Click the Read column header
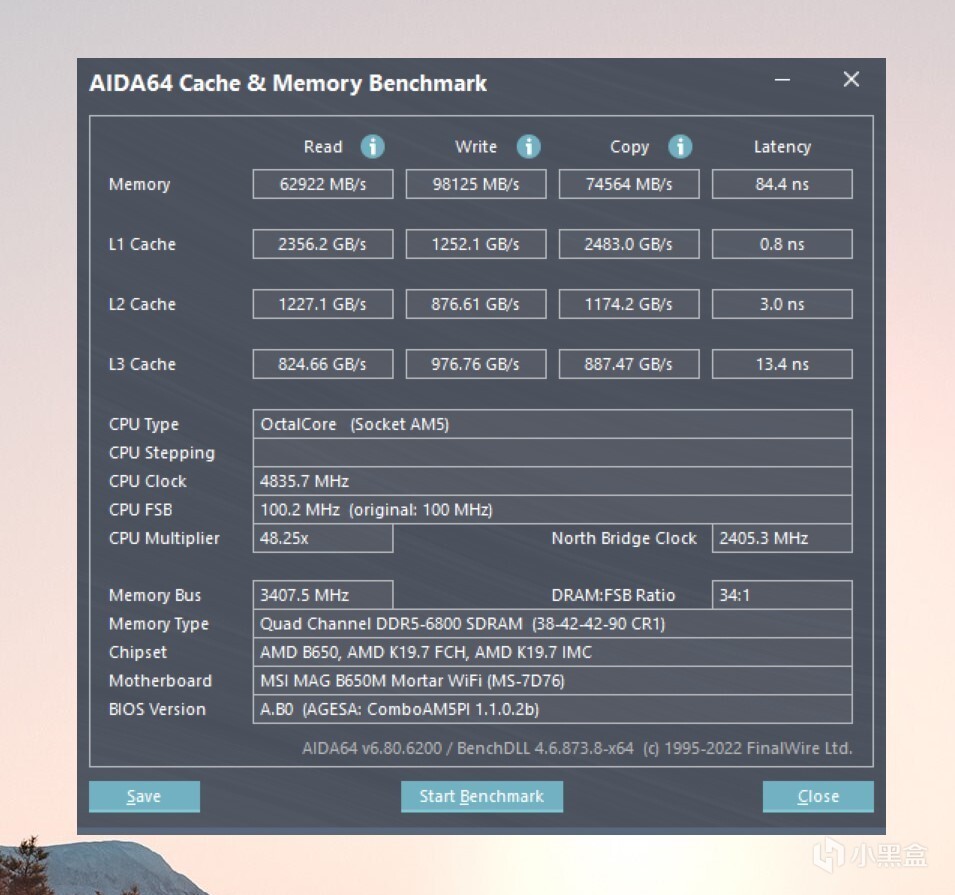This screenshot has height=895, width=955. coord(323,147)
